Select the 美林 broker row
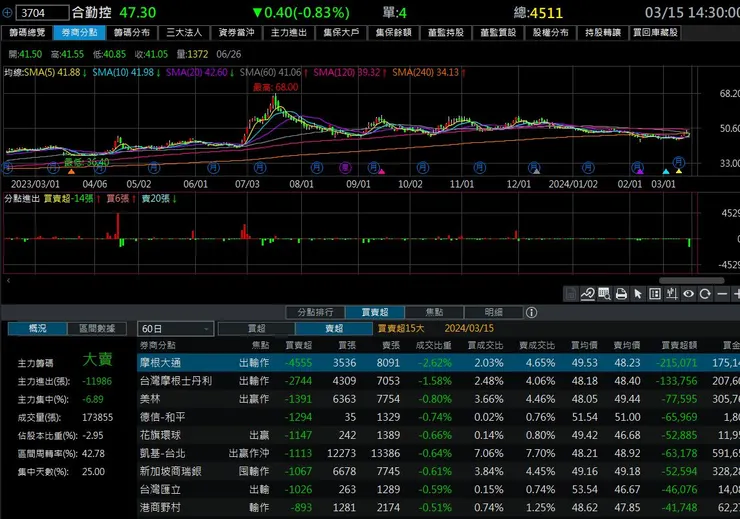740x519 pixels. click(438, 399)
